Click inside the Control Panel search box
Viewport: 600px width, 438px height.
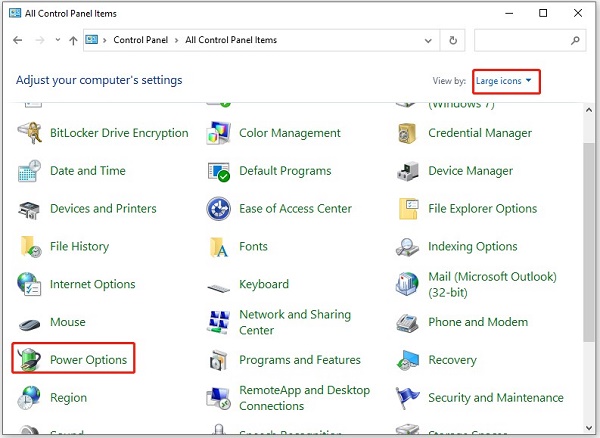(520, 41)
